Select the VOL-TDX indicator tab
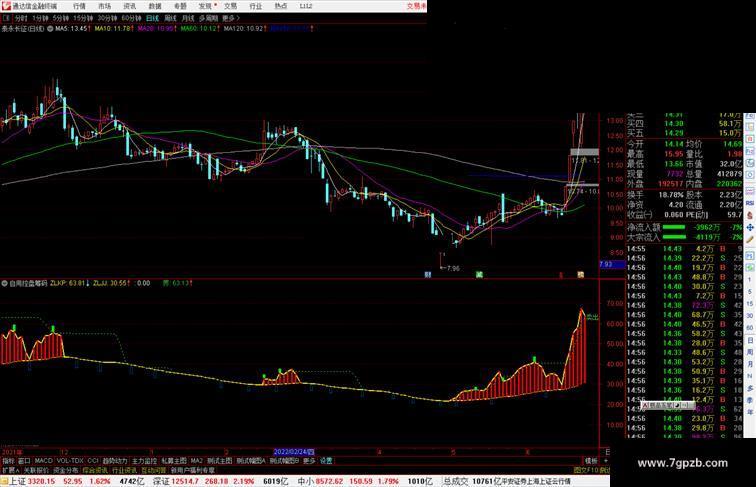 coord(70,461)
